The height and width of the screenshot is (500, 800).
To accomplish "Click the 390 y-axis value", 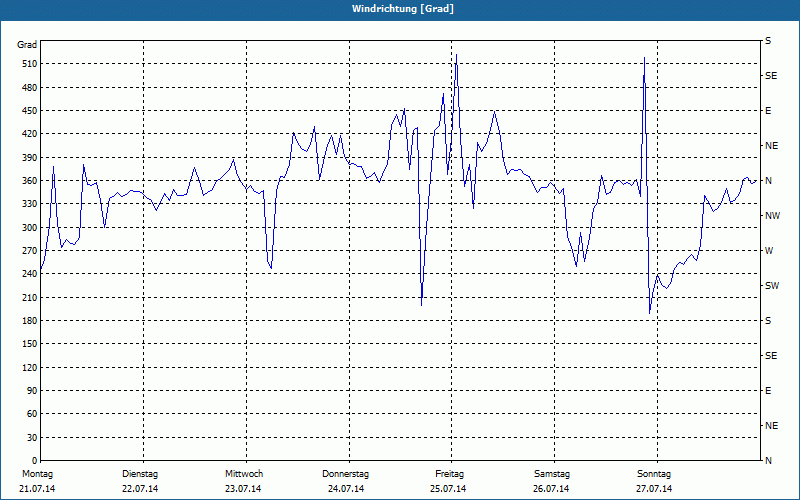I will [30, 157].
